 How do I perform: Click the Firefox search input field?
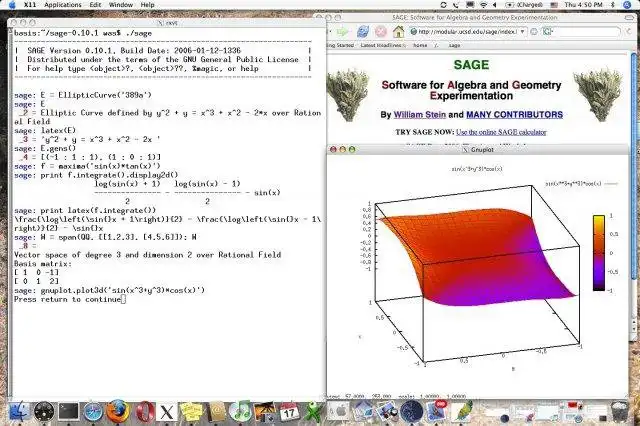(587, 31)
